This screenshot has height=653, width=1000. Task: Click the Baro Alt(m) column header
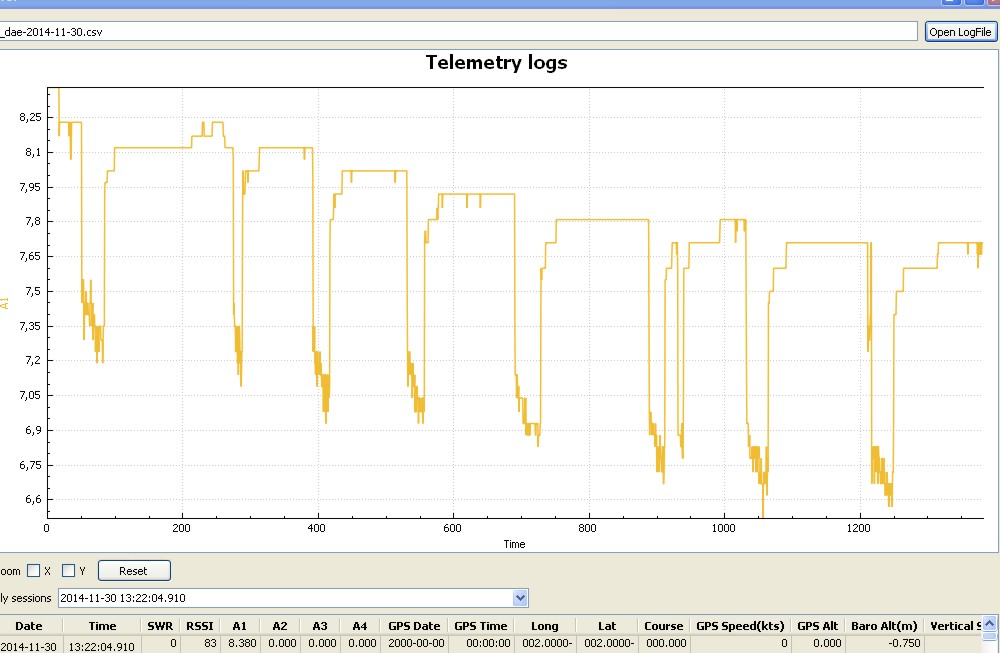coord(884,626)
